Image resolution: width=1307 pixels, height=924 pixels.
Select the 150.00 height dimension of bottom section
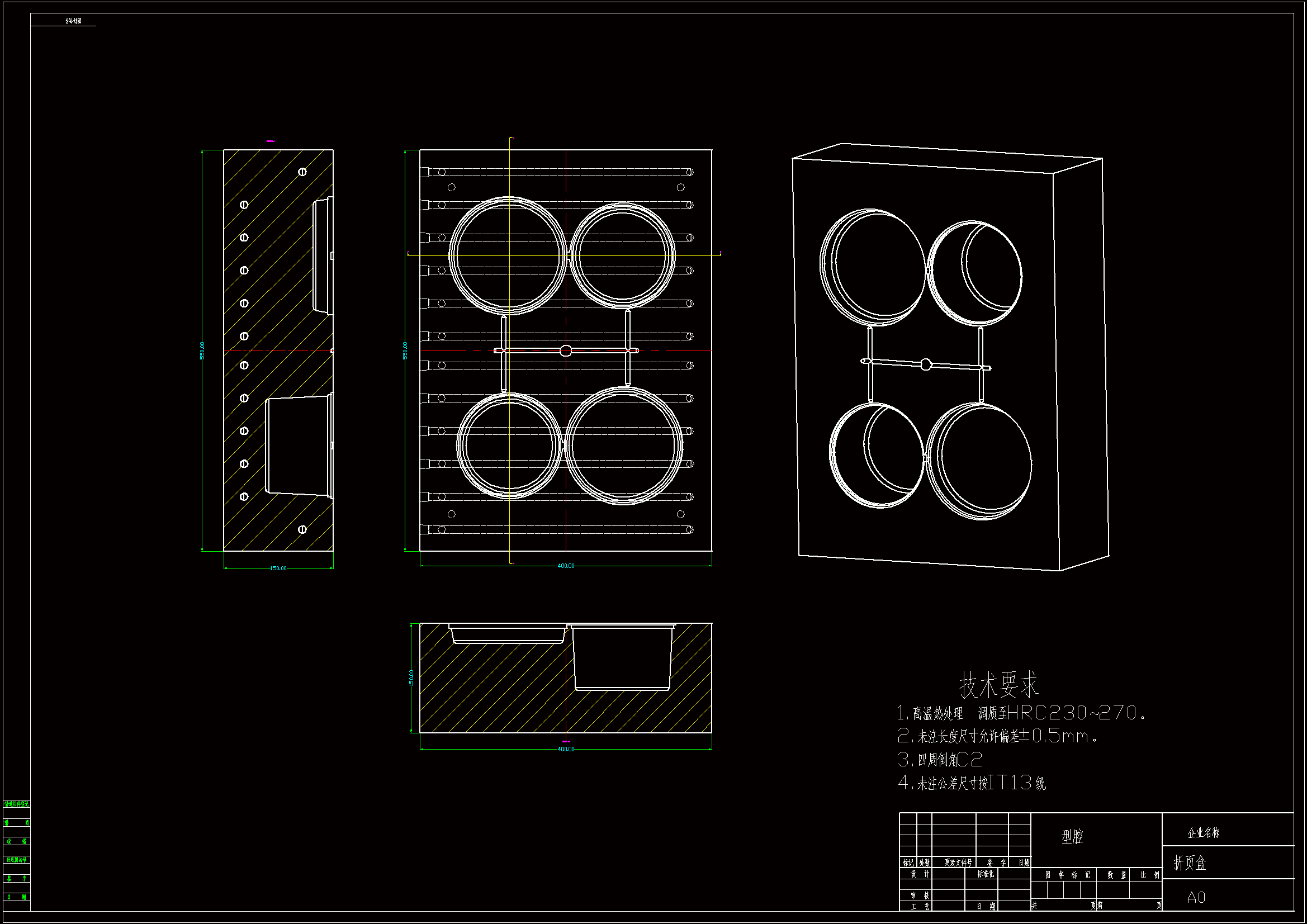pos(411,677)
